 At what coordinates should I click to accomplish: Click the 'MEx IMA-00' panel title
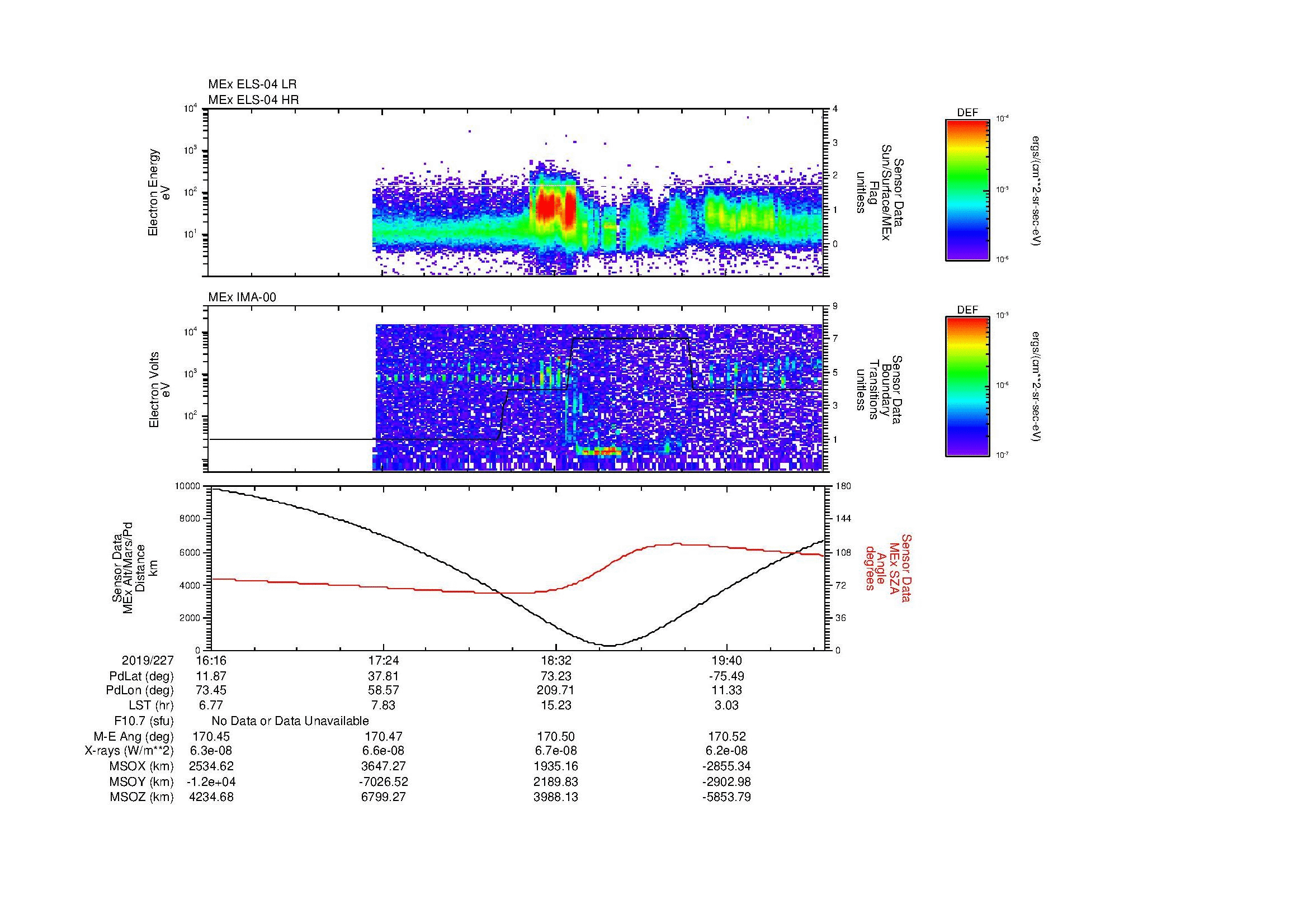242,297
